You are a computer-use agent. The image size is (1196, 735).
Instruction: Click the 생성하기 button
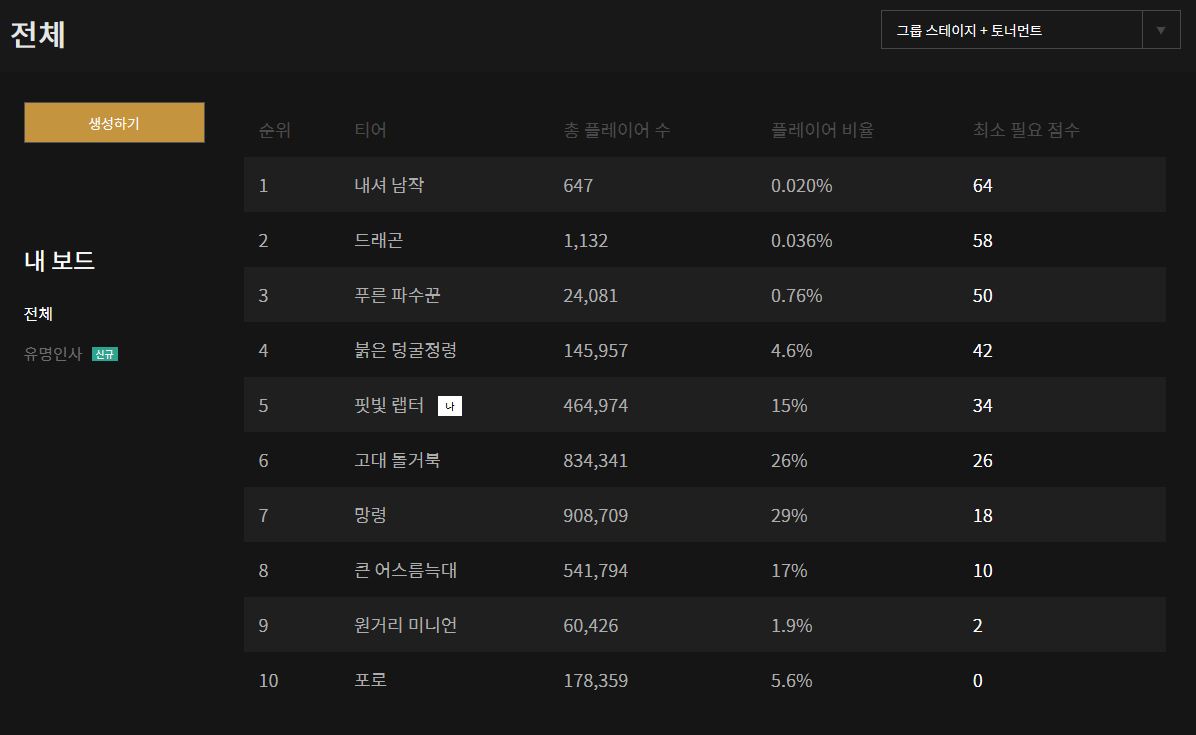(x=114, y=123)
